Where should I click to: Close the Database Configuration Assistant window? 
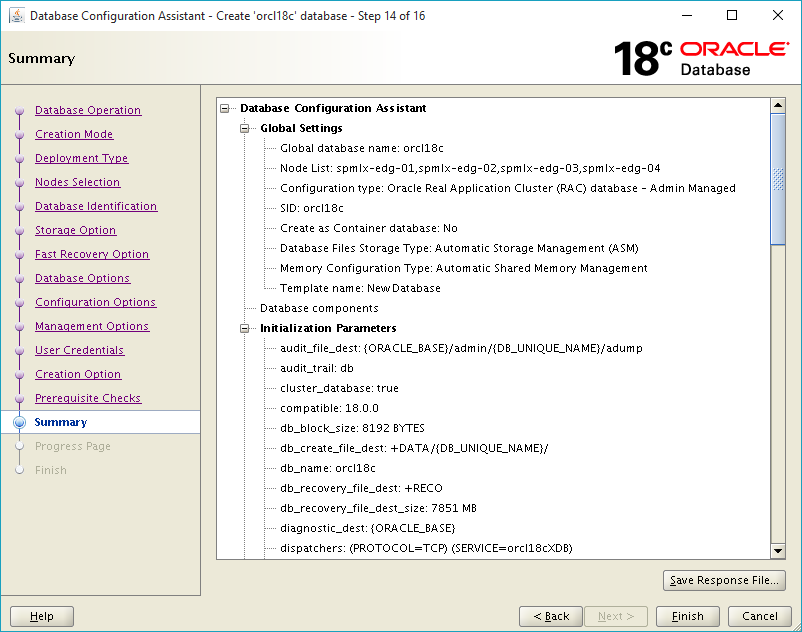pos(777,15)
